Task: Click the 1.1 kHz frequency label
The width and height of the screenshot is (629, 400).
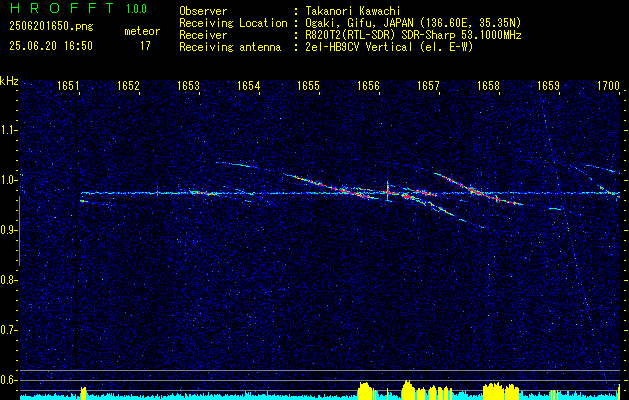Action: point(8,130)
